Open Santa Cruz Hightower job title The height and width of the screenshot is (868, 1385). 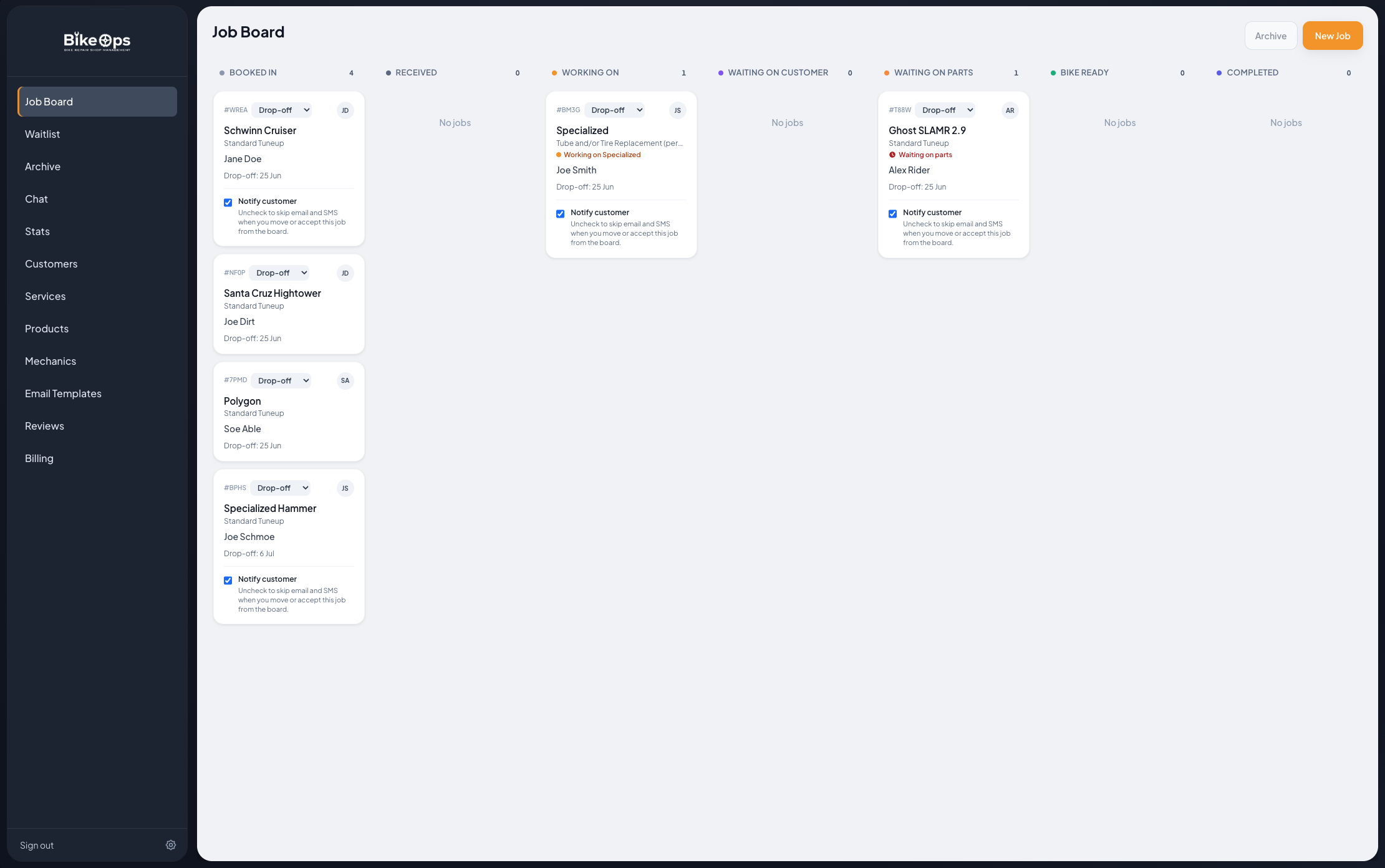[273, 293]
